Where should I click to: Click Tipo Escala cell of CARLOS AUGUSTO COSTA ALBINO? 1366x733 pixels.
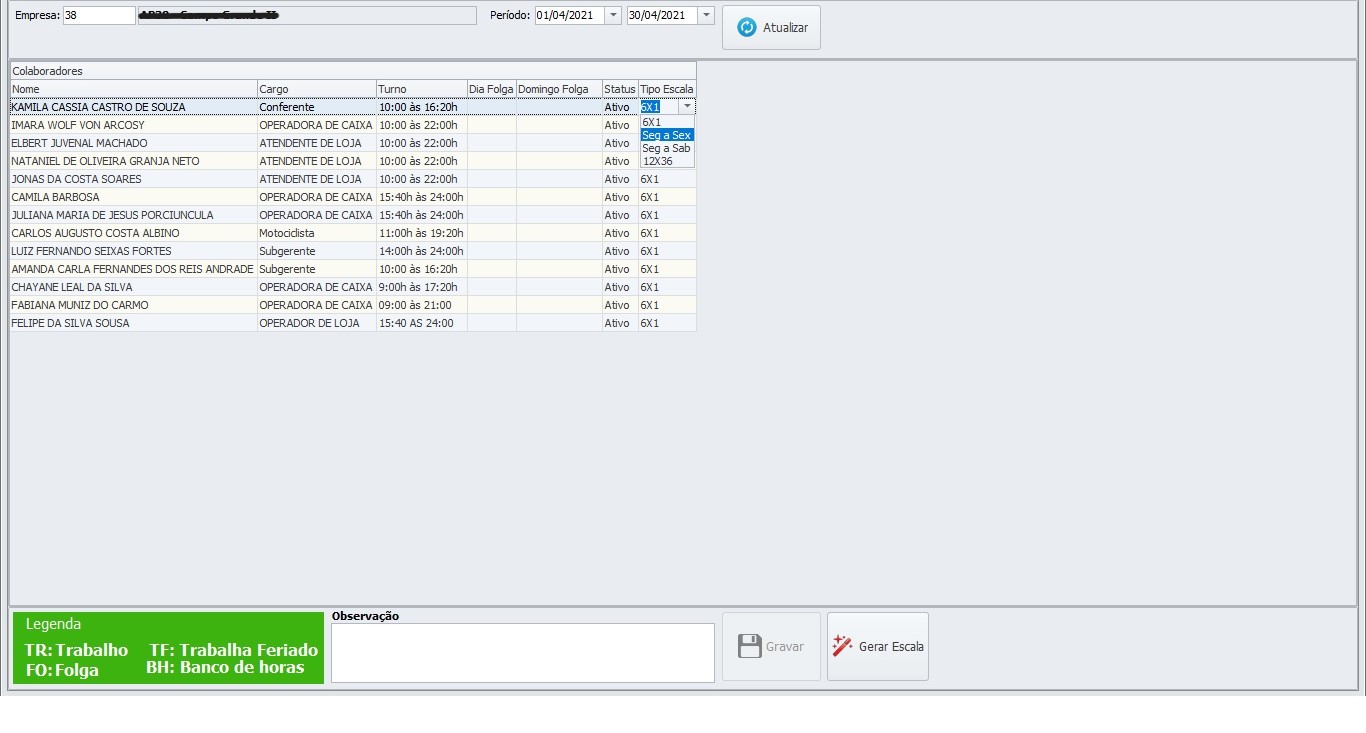pos(666,233)
